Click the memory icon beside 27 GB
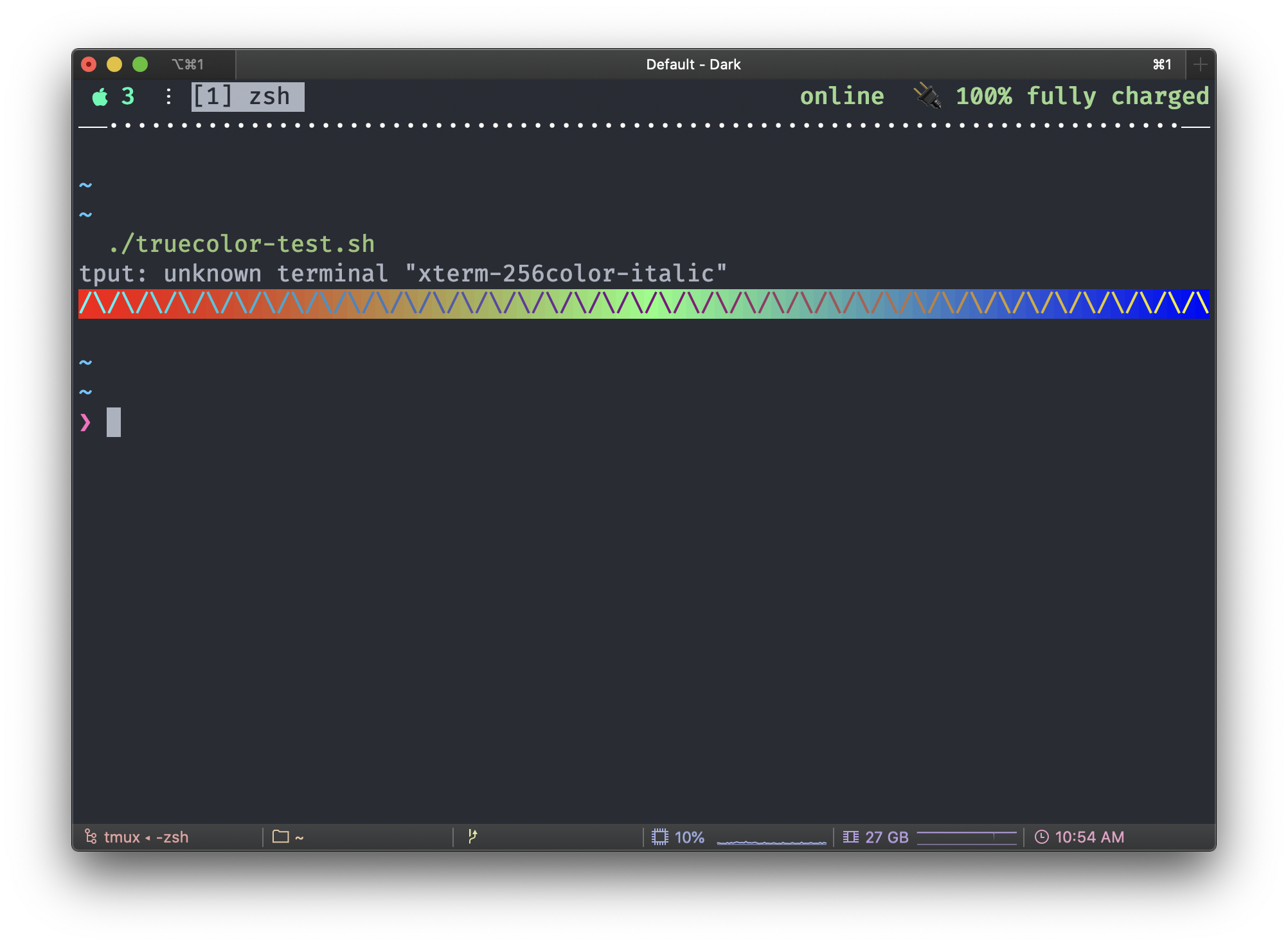 (x=850, y=836)
